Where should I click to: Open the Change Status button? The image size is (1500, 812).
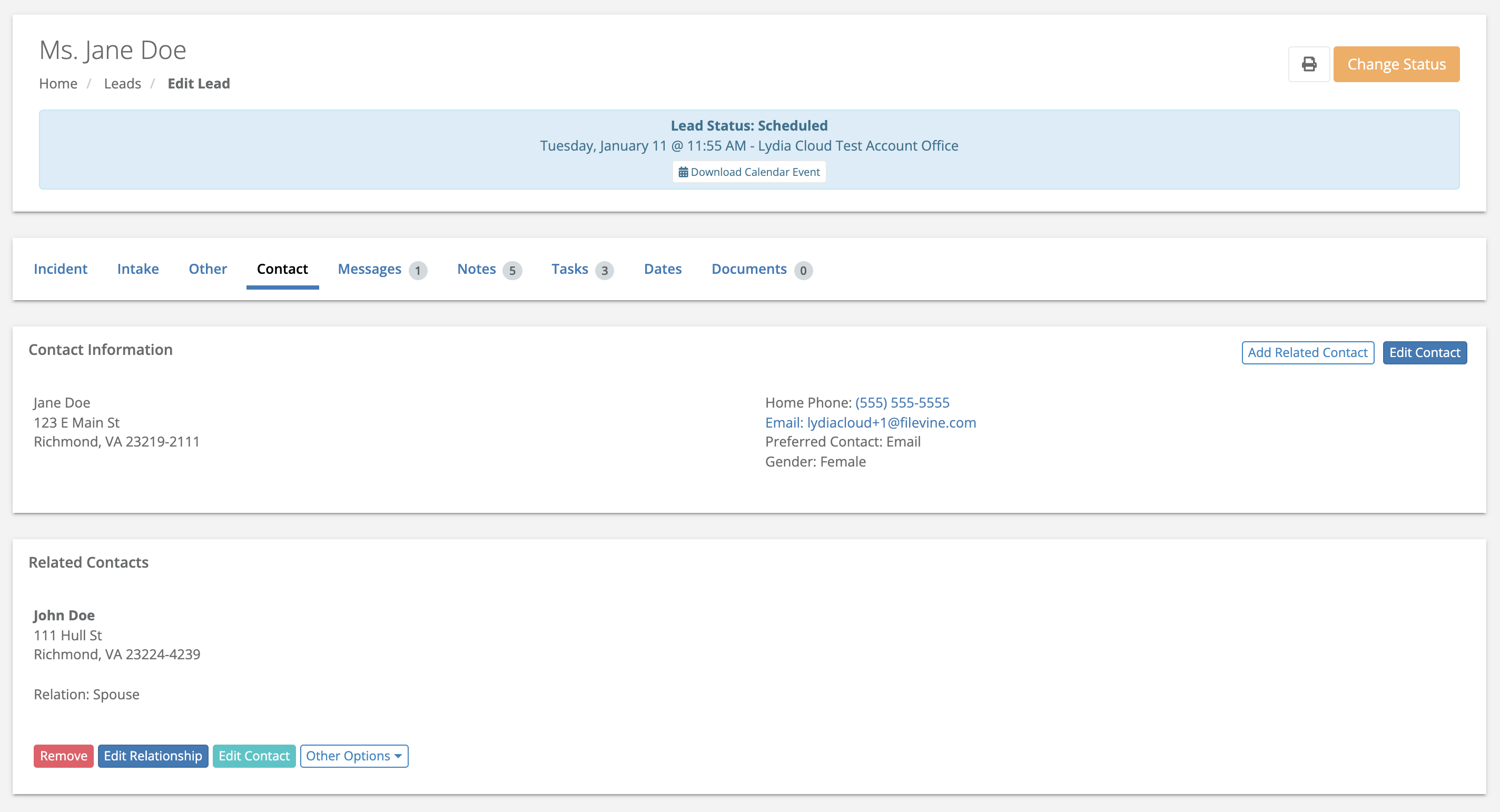pos(1396,64)
